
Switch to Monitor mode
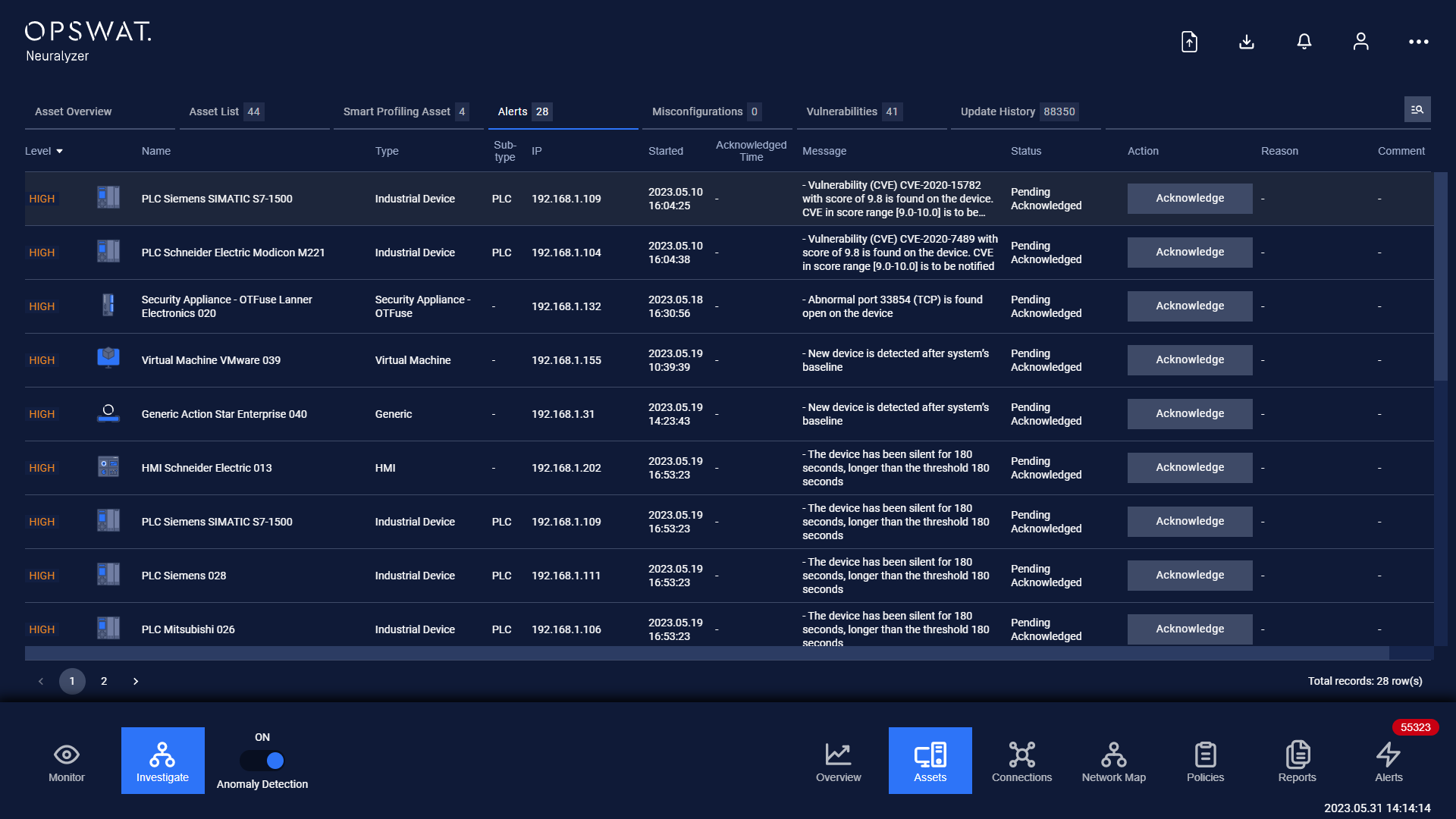pos(67,761)
